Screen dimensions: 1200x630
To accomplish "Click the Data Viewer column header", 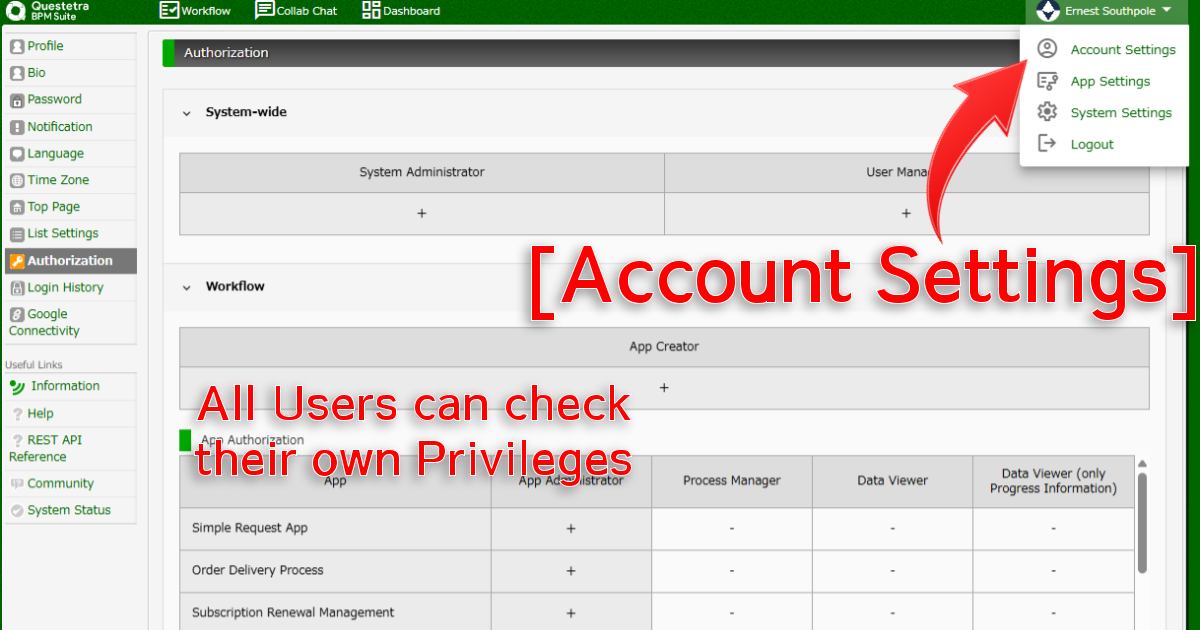I will [x=892, y=481].
